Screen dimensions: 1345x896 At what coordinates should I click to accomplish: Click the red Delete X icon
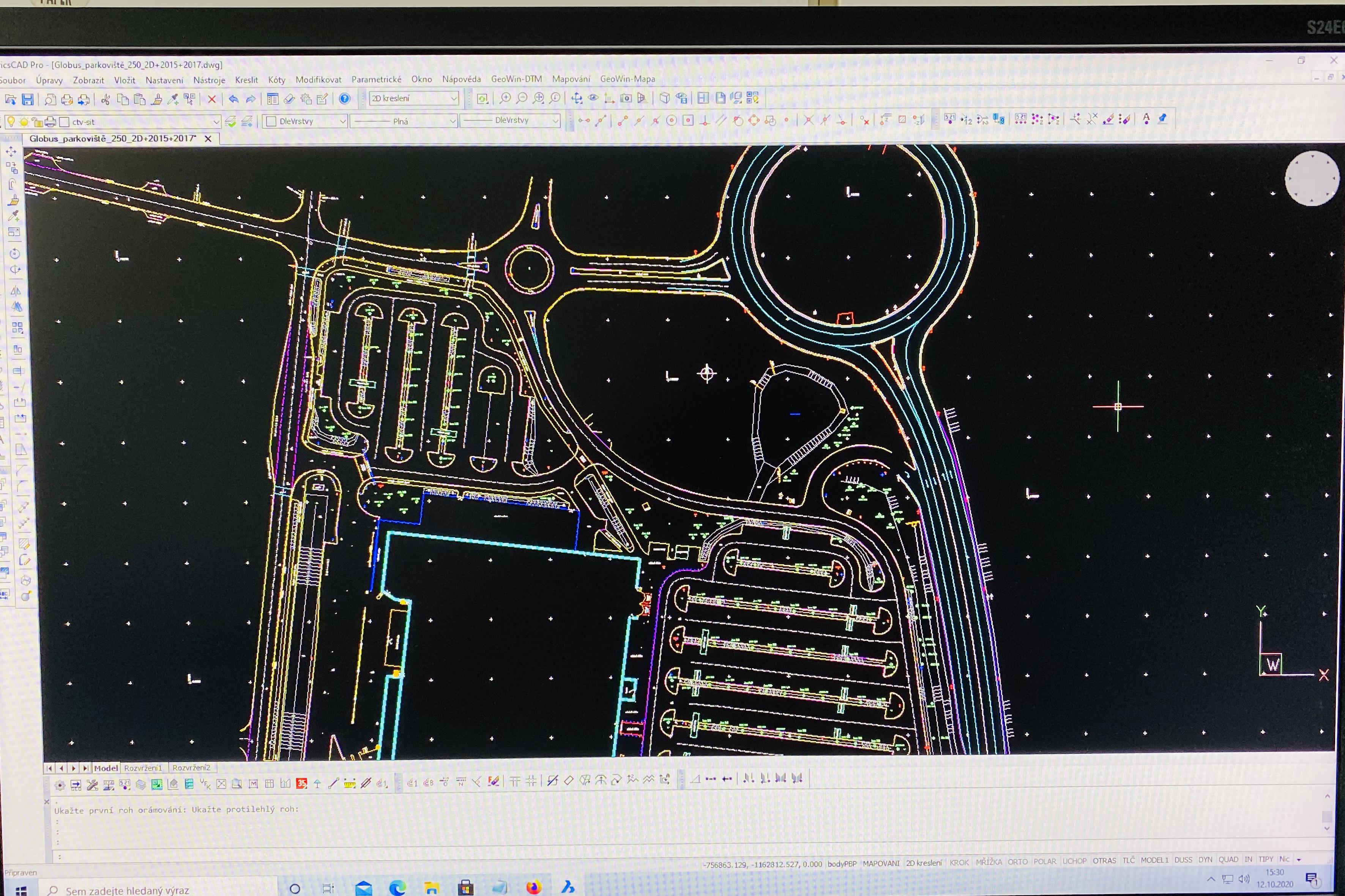[x=211, y=99]
